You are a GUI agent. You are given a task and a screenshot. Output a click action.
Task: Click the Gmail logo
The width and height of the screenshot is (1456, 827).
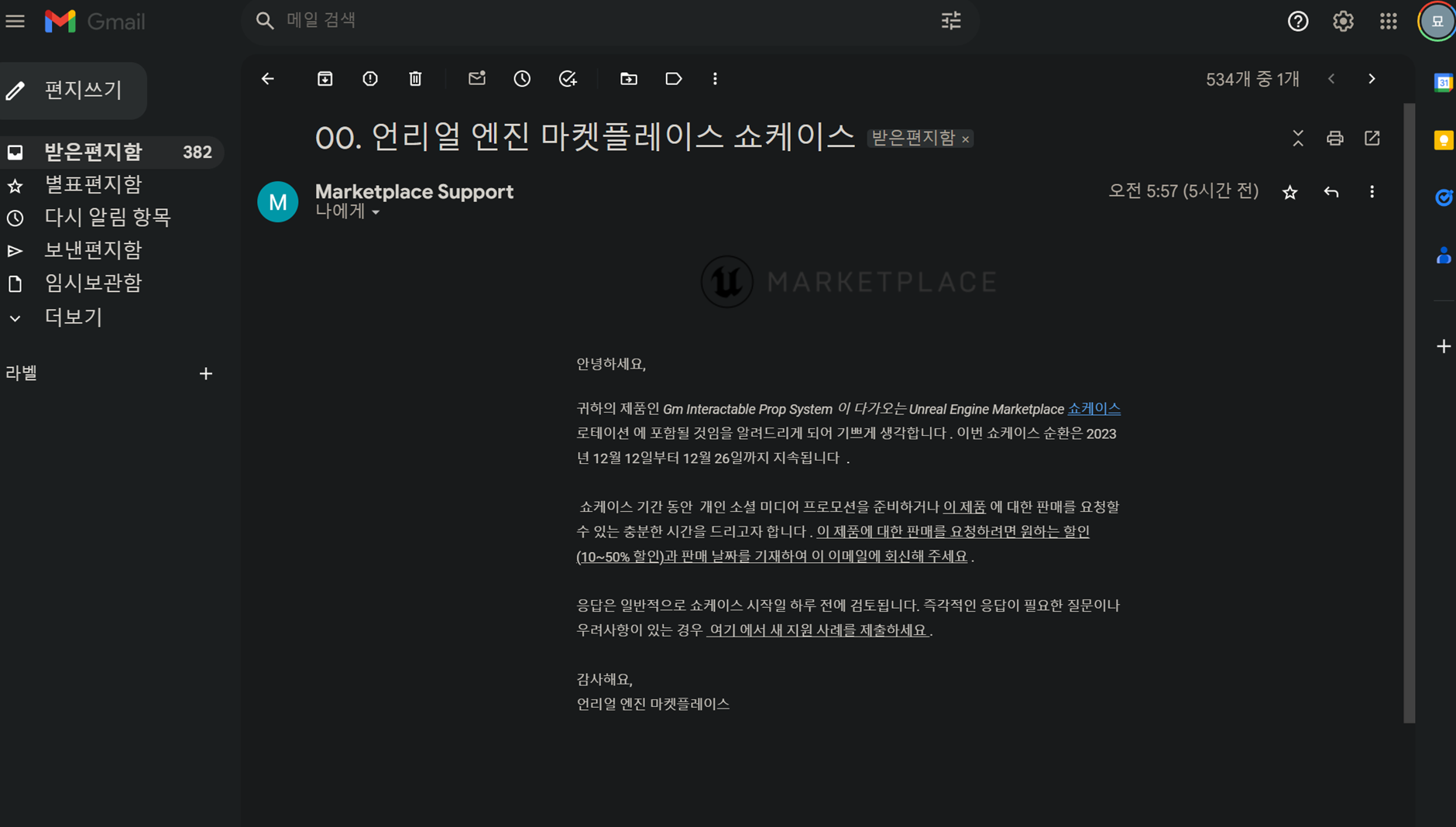[94, 21]
